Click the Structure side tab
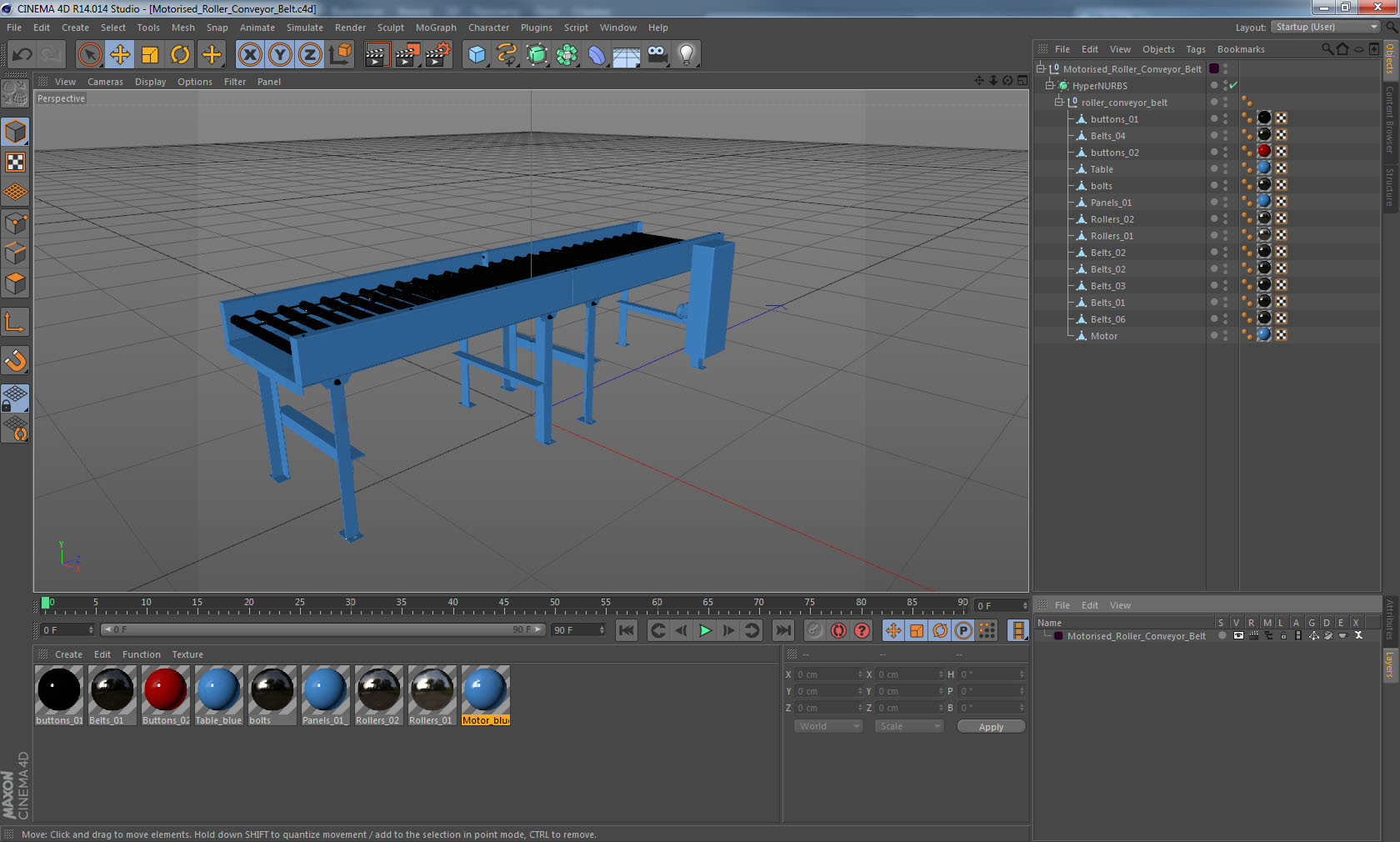 (1390, 187)
